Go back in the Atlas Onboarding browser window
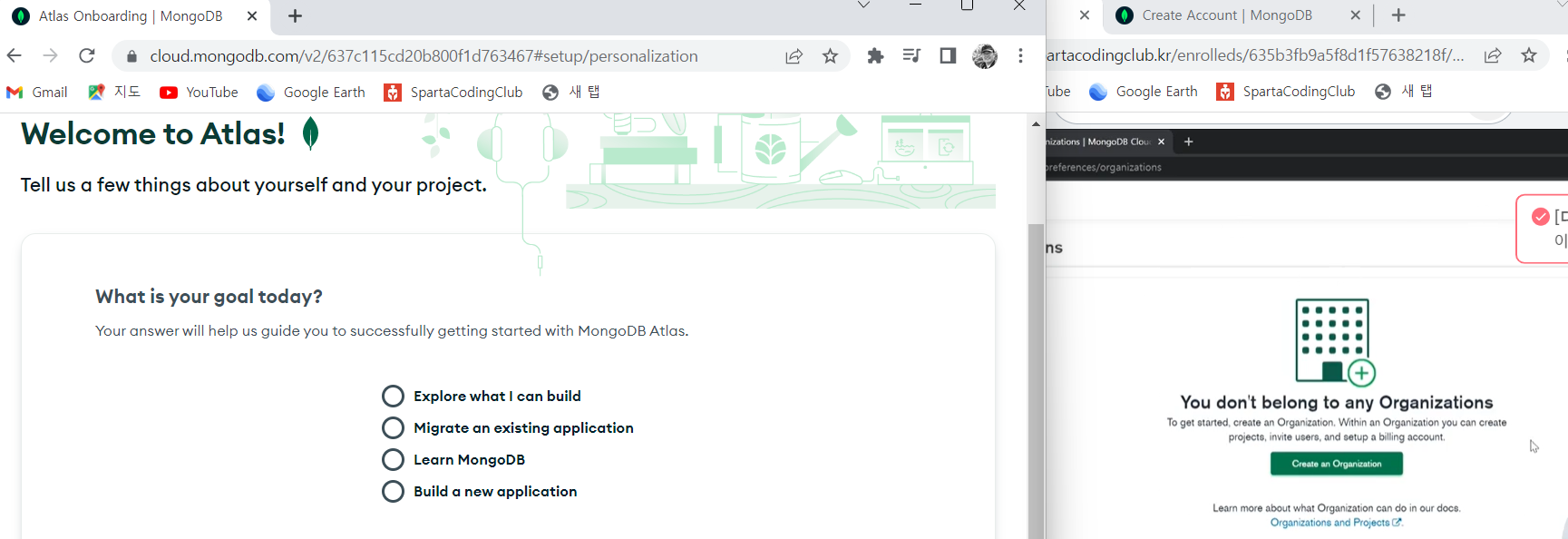This screenshot has height=539, width=1568. [x=15, y=55]
